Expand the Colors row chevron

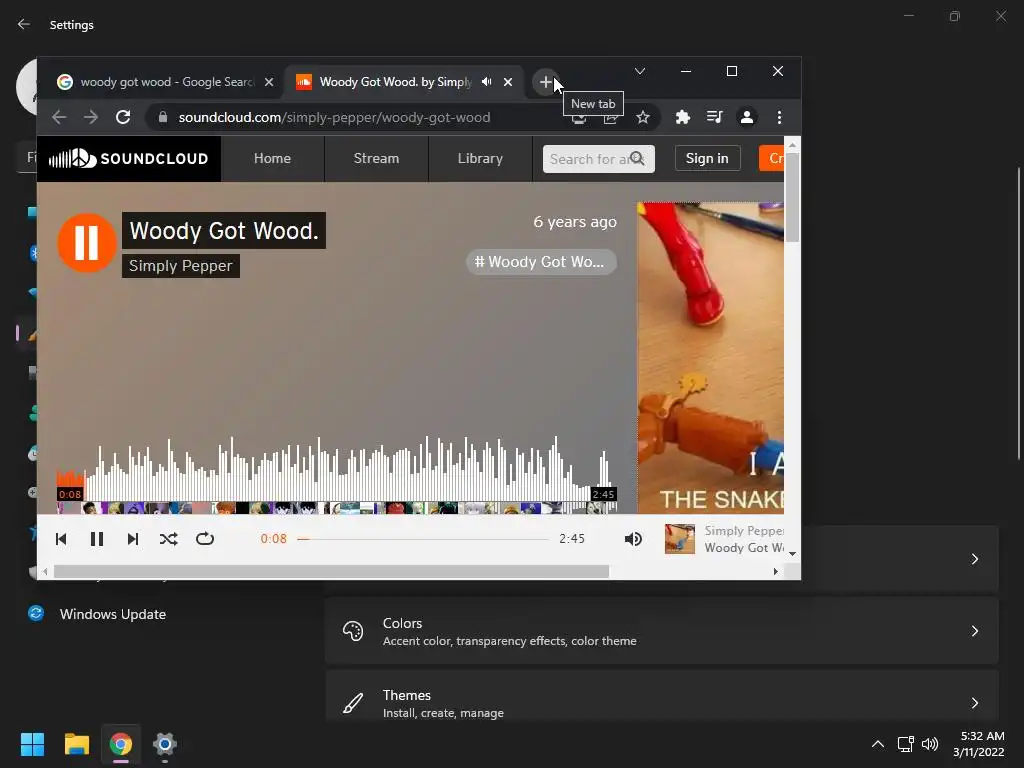pyautogui.click(x=974, y=631)
